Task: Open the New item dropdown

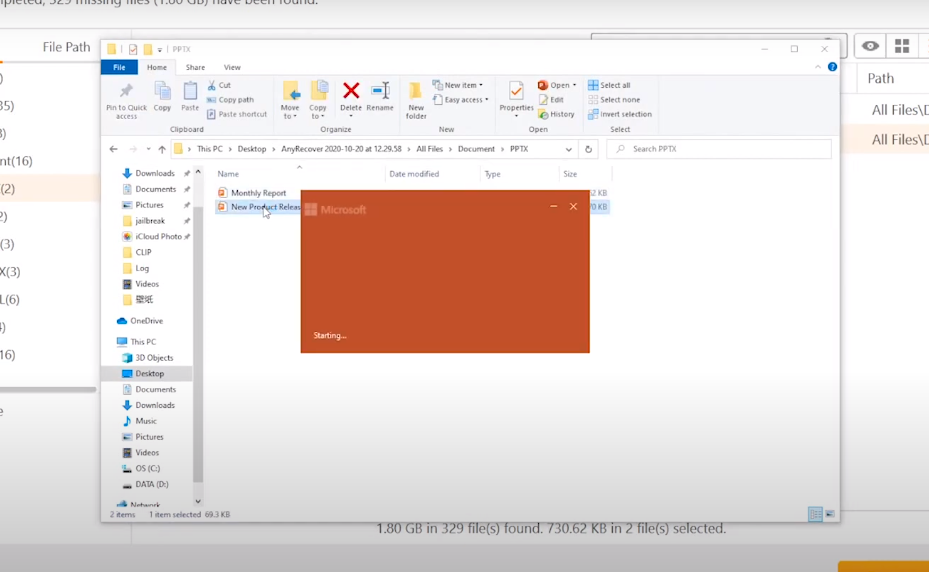Action: [457, 85]
